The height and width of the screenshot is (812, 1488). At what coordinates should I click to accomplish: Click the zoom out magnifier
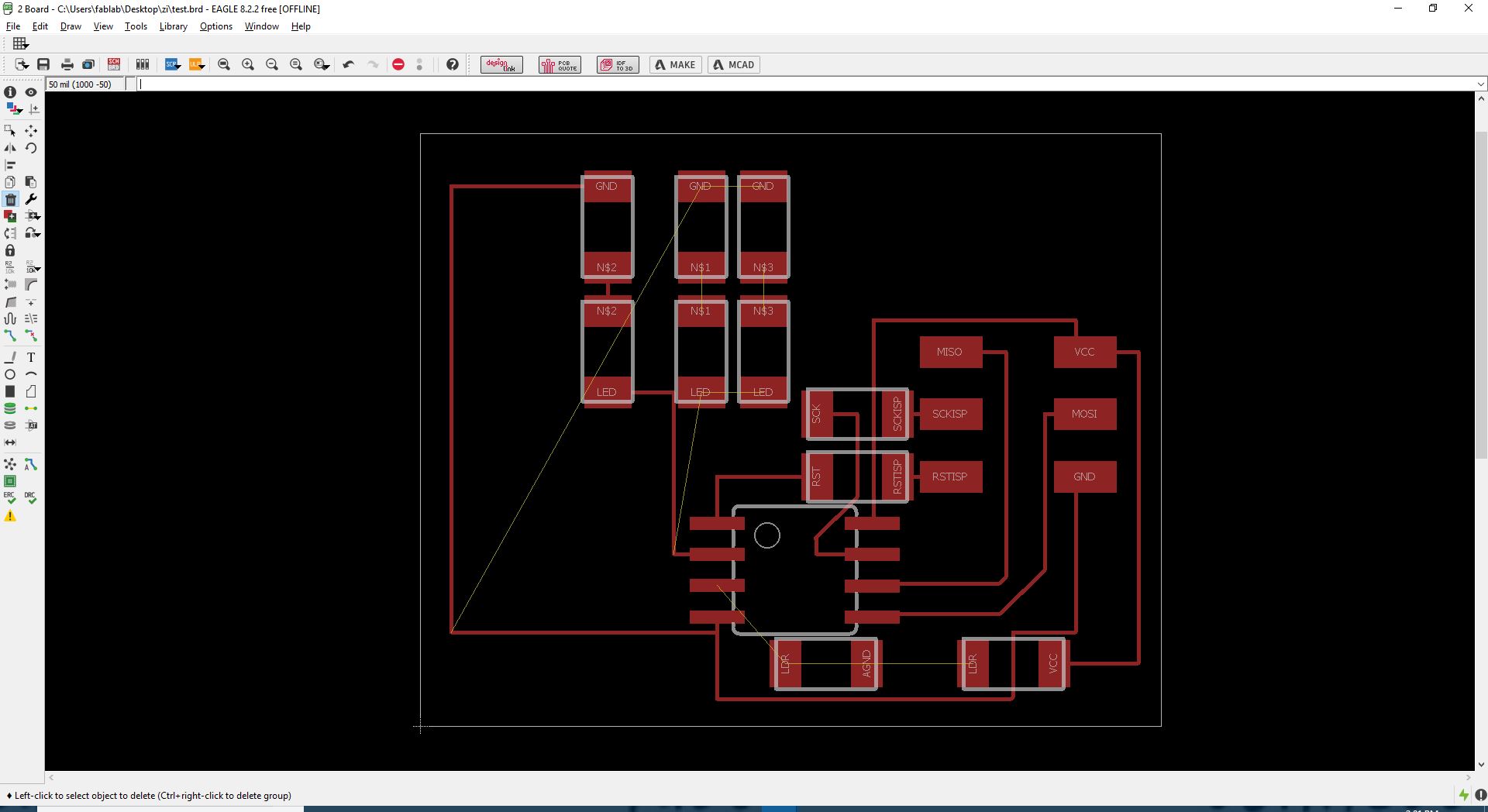[272, 65]
